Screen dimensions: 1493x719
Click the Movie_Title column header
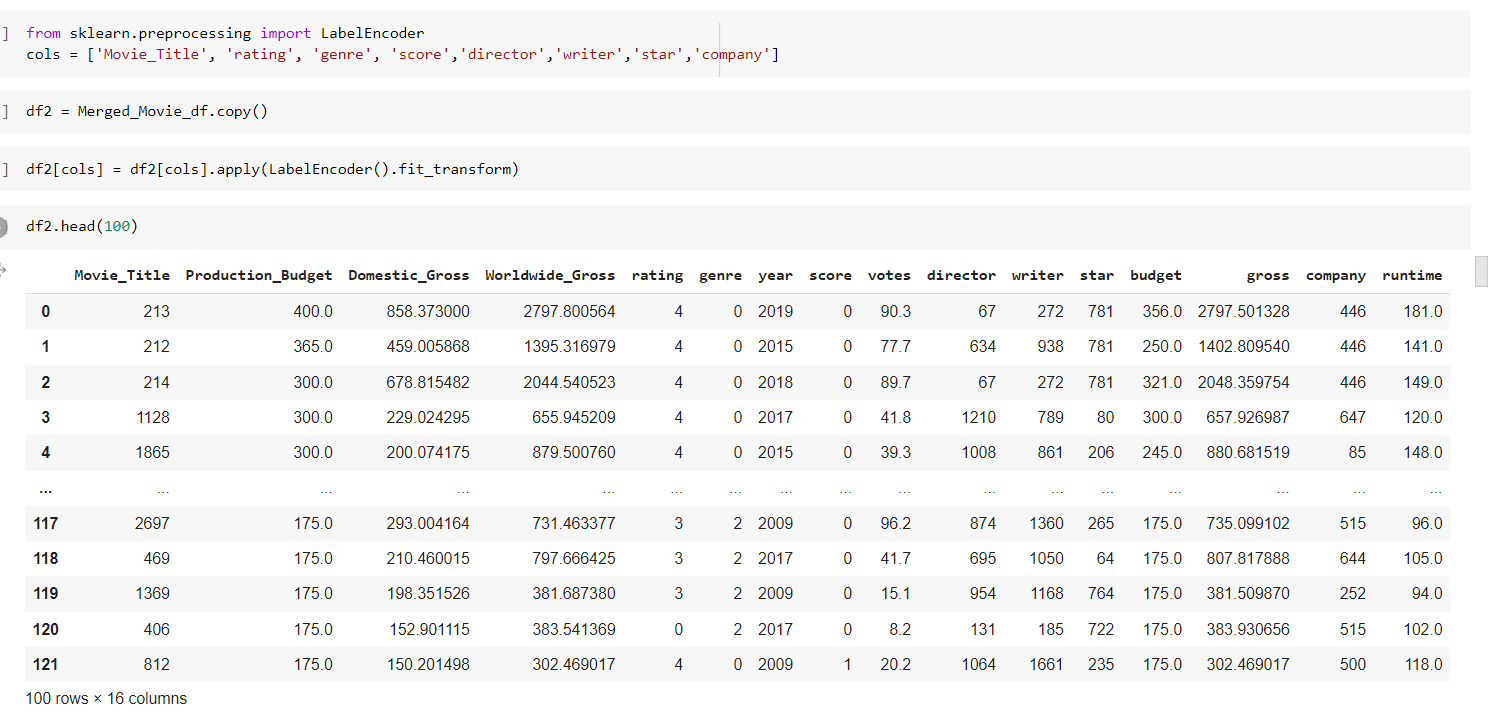click(122, 275)
